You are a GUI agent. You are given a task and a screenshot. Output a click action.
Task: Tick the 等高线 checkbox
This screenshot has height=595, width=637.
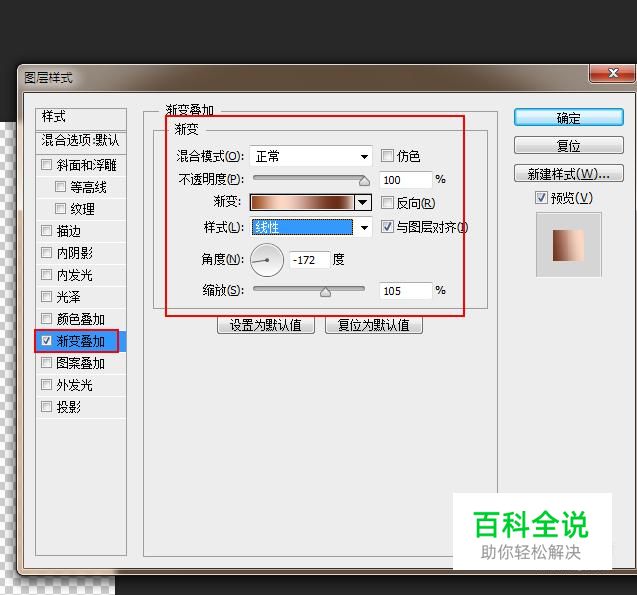click(60, 187)
